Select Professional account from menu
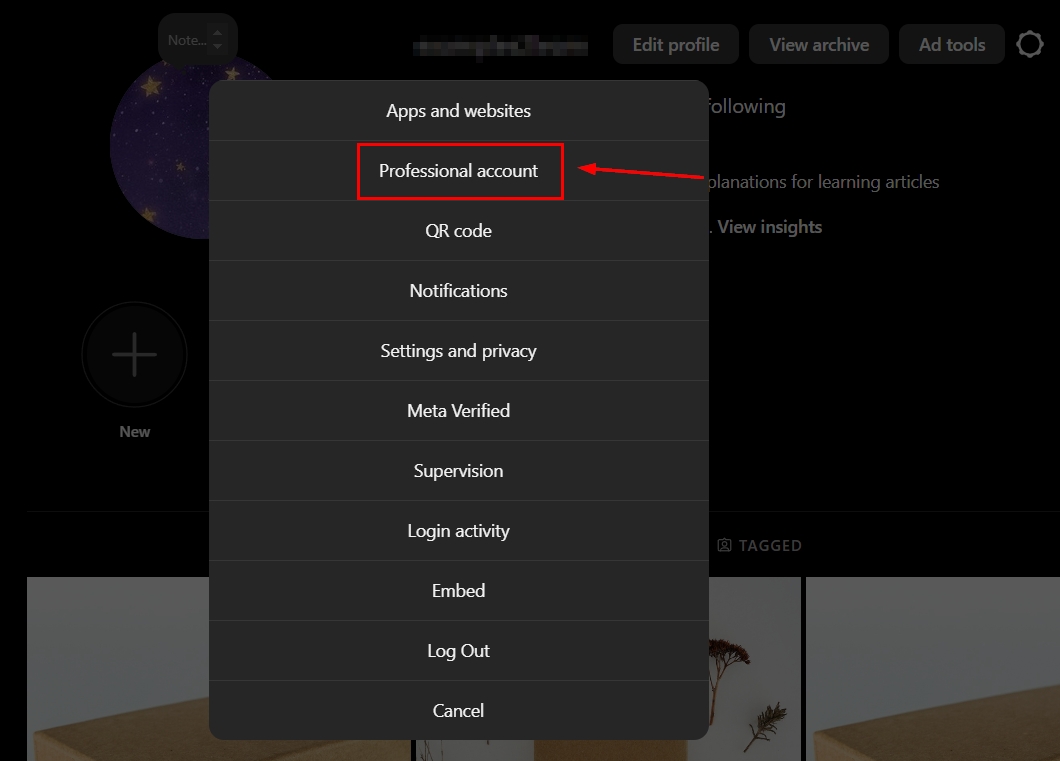The image size is (1060, 761). 459,171
